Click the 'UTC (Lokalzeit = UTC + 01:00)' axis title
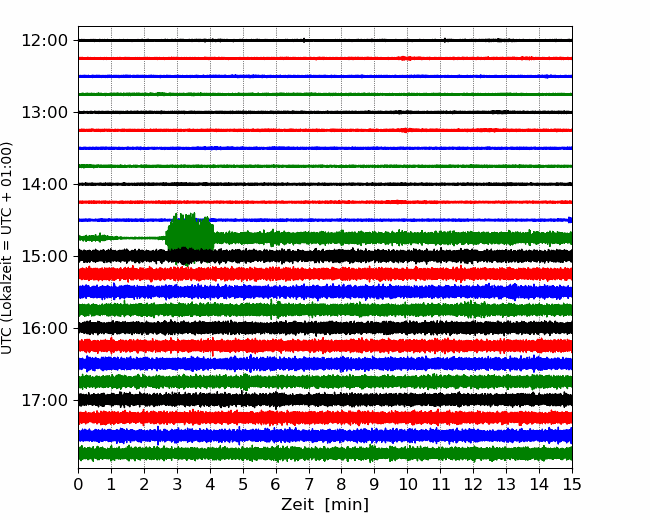Viewport: 650px width, 520px height. [6, 248]
